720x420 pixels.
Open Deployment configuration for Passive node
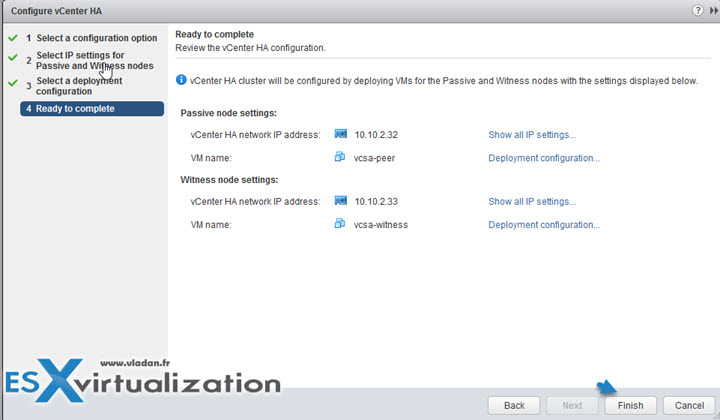coord(544,158)
